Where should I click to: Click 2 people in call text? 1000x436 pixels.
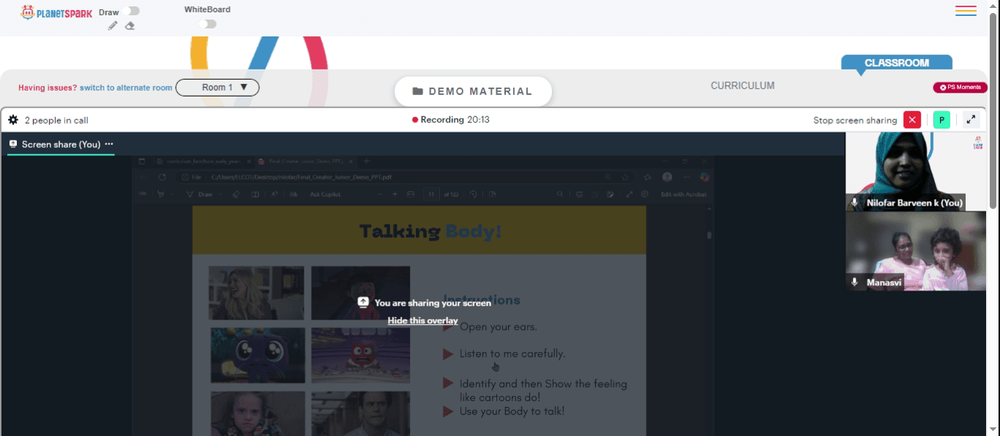(56, 120)
